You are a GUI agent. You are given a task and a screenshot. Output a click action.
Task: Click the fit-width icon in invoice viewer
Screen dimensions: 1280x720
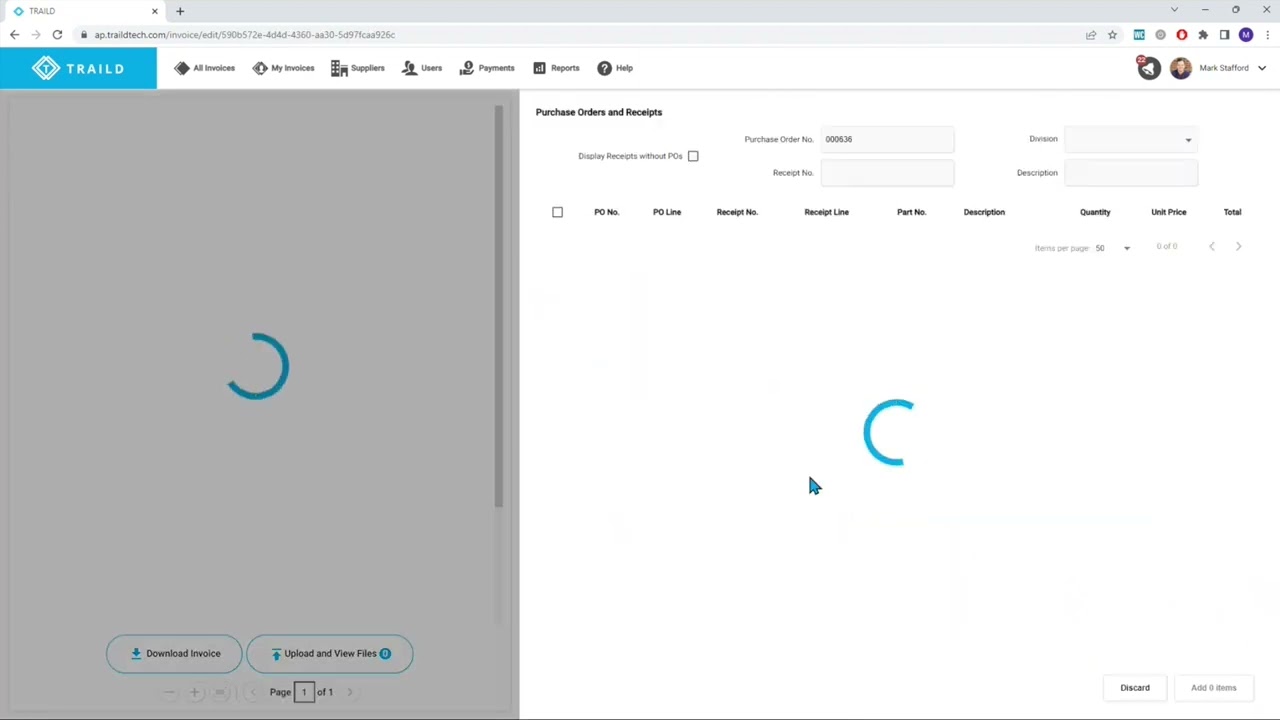(221, 692)
